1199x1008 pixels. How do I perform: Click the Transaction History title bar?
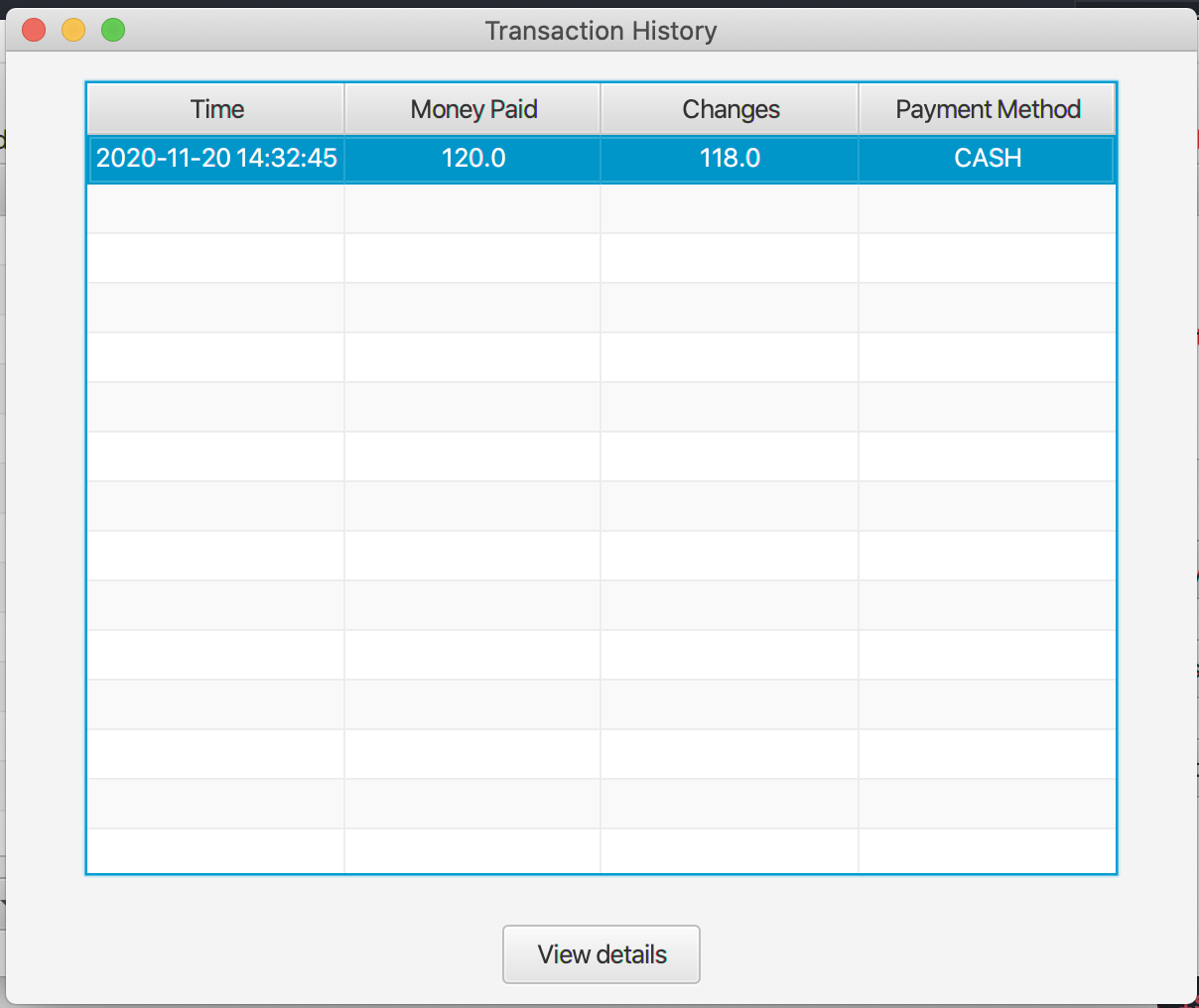pyautogui.click(x=600, y=30)
